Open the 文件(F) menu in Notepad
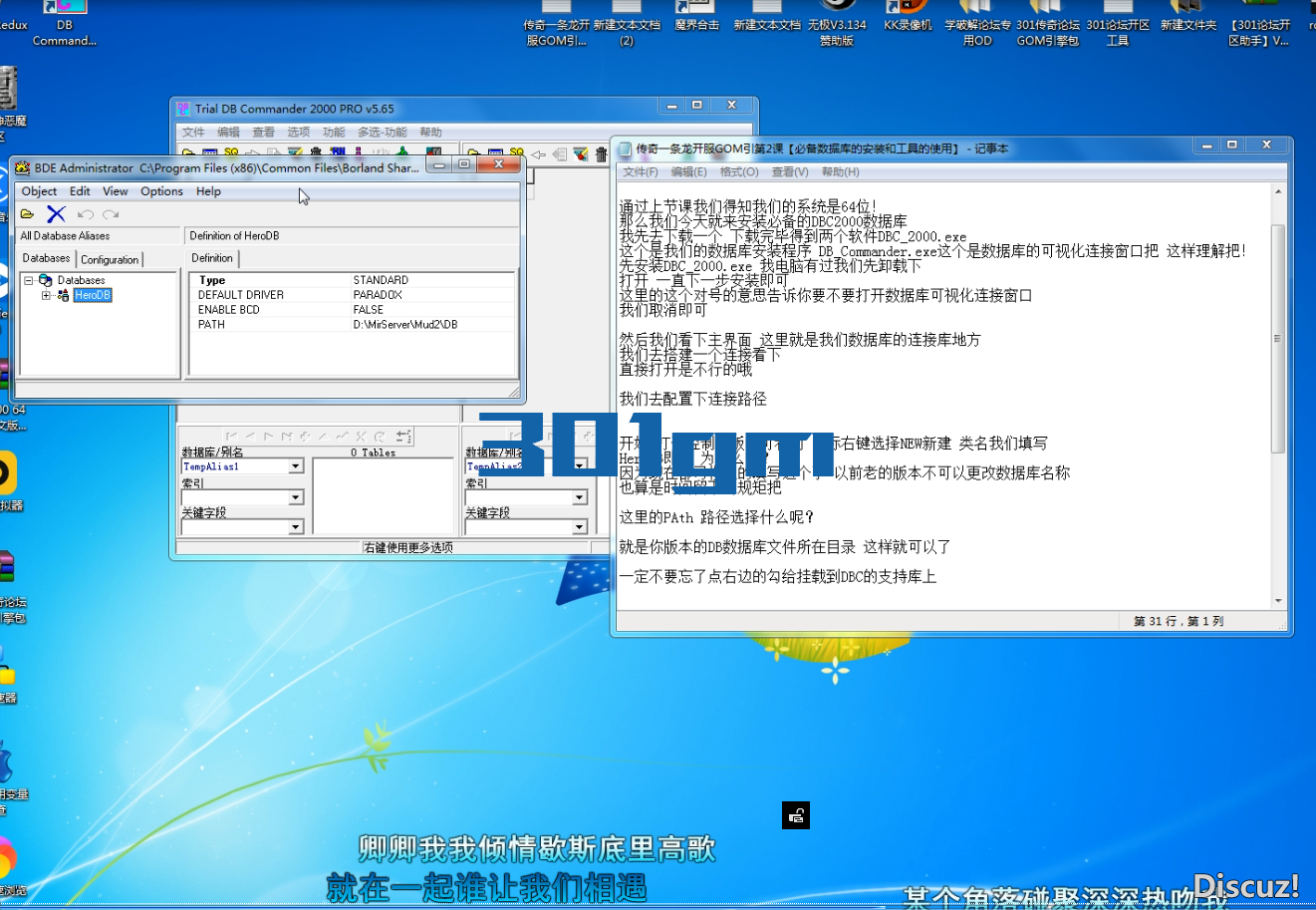1316x910 pixels. point(641,172)
